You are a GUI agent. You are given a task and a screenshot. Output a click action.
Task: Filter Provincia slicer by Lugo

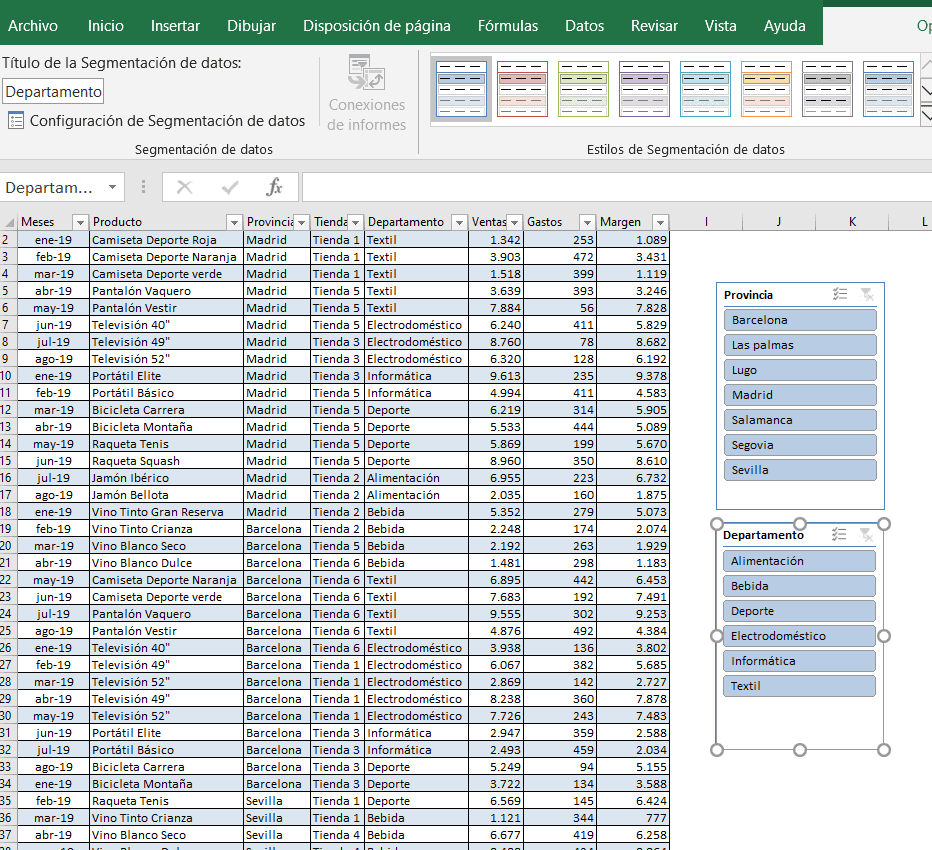click(800, 370)
